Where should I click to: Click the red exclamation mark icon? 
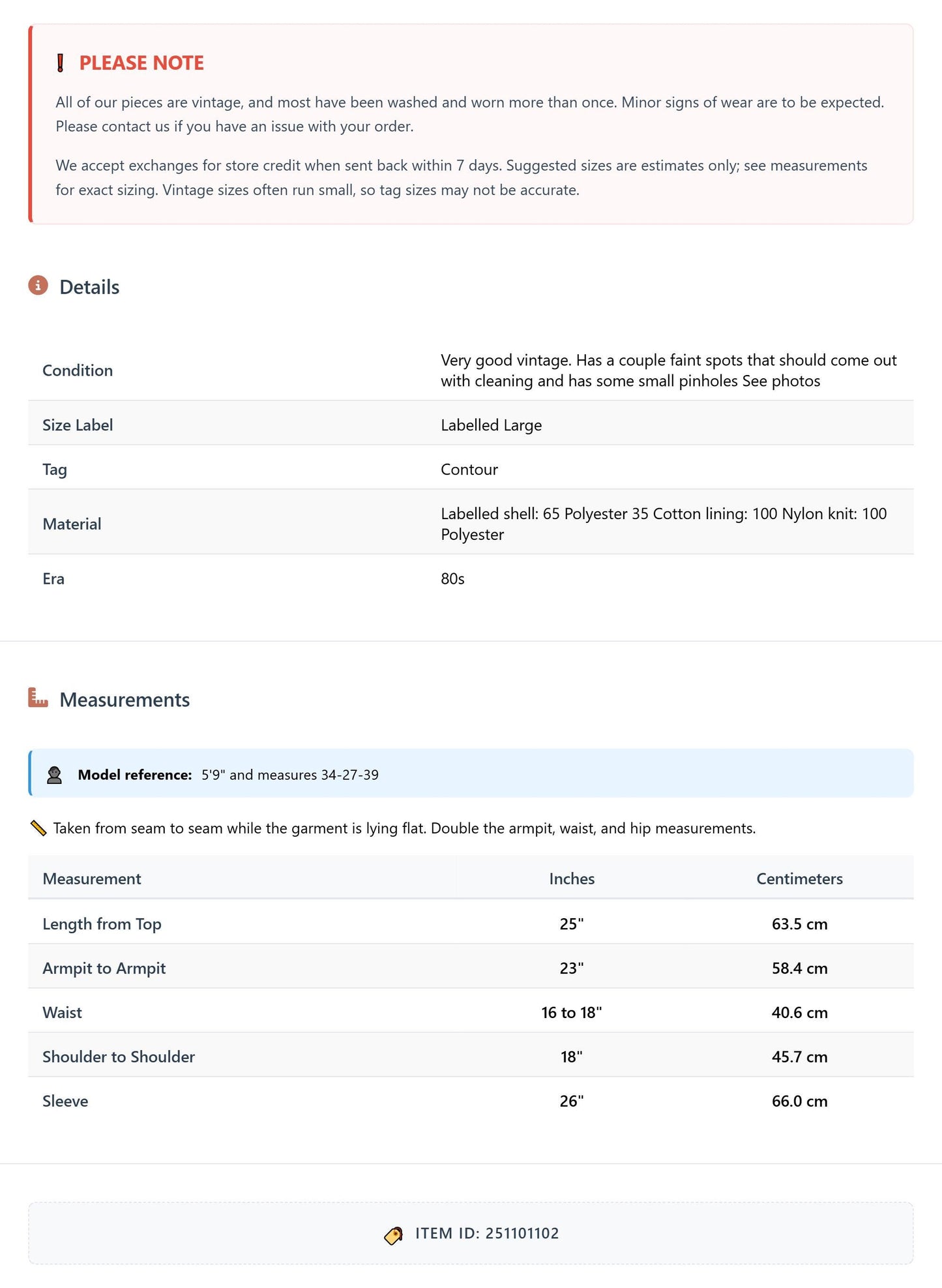(61, 63)
